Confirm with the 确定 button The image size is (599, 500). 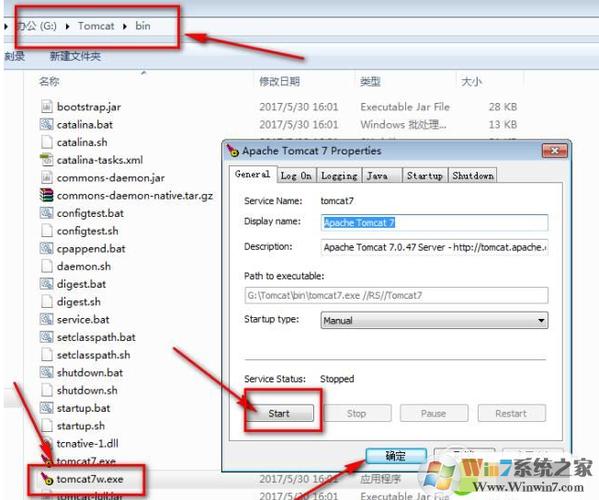(x=396, y=456)
